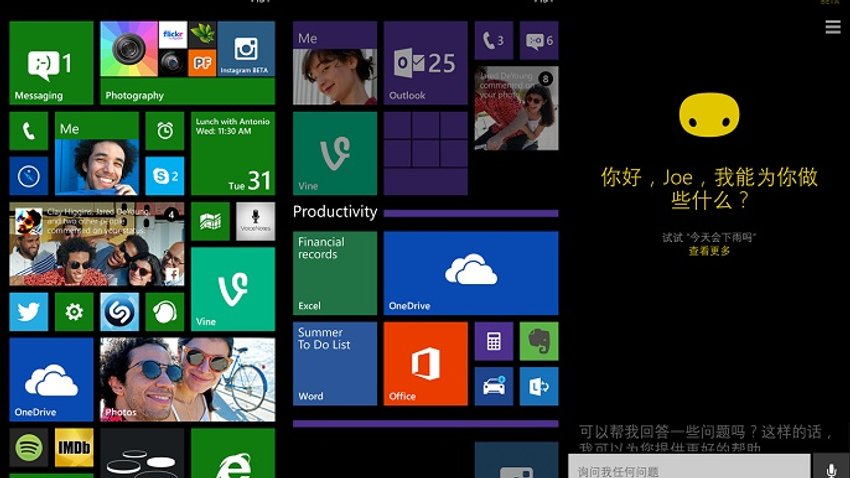Open wide OneDrive tile in Productivity
The image size is (850, 478).
[x=471, y=273]
